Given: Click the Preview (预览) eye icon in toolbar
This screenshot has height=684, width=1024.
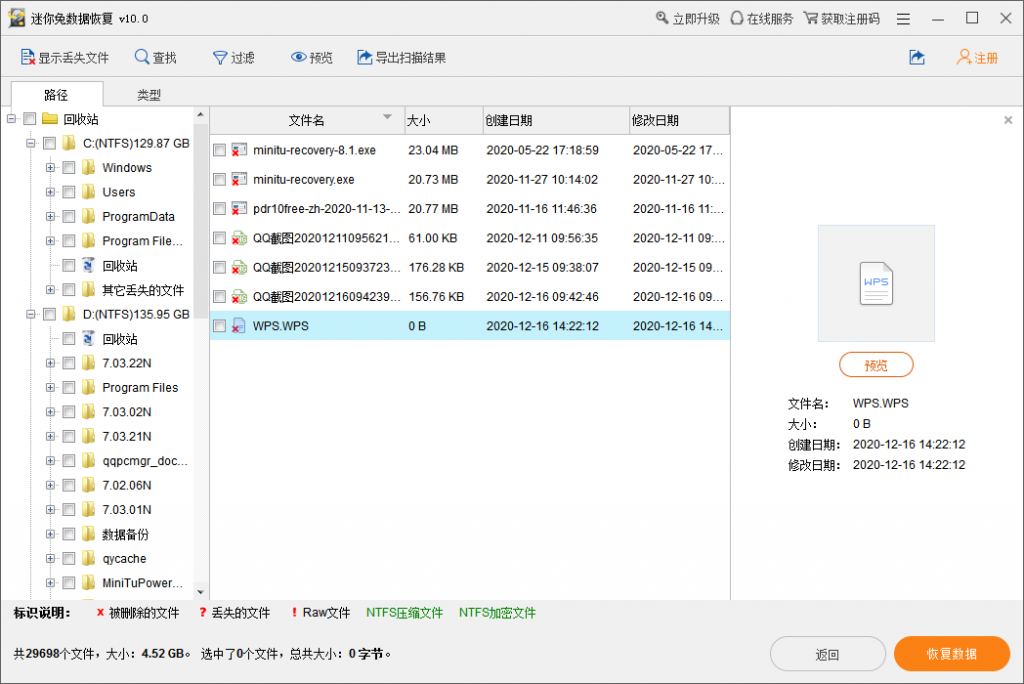Looking at the screenshot, I should pyautogui.click(x=298, y=57).
